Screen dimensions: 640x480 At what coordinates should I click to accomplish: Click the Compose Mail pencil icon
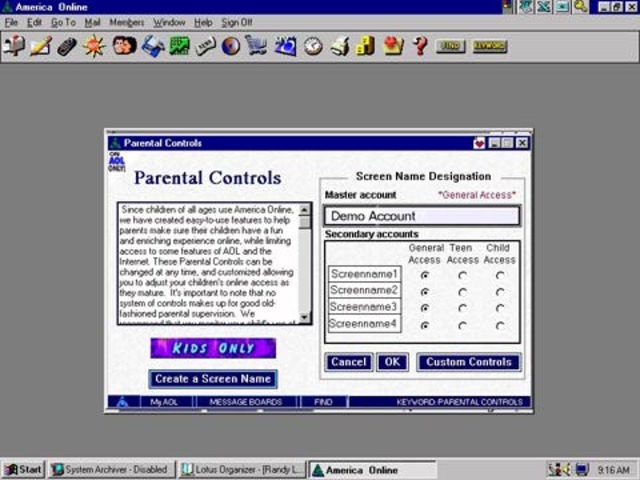coord(41,46)
